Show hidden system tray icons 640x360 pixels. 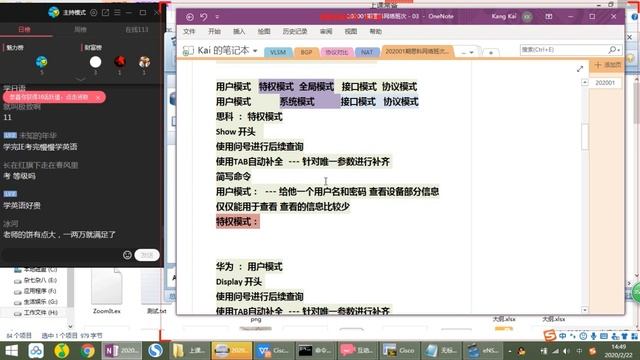[509, 351]
